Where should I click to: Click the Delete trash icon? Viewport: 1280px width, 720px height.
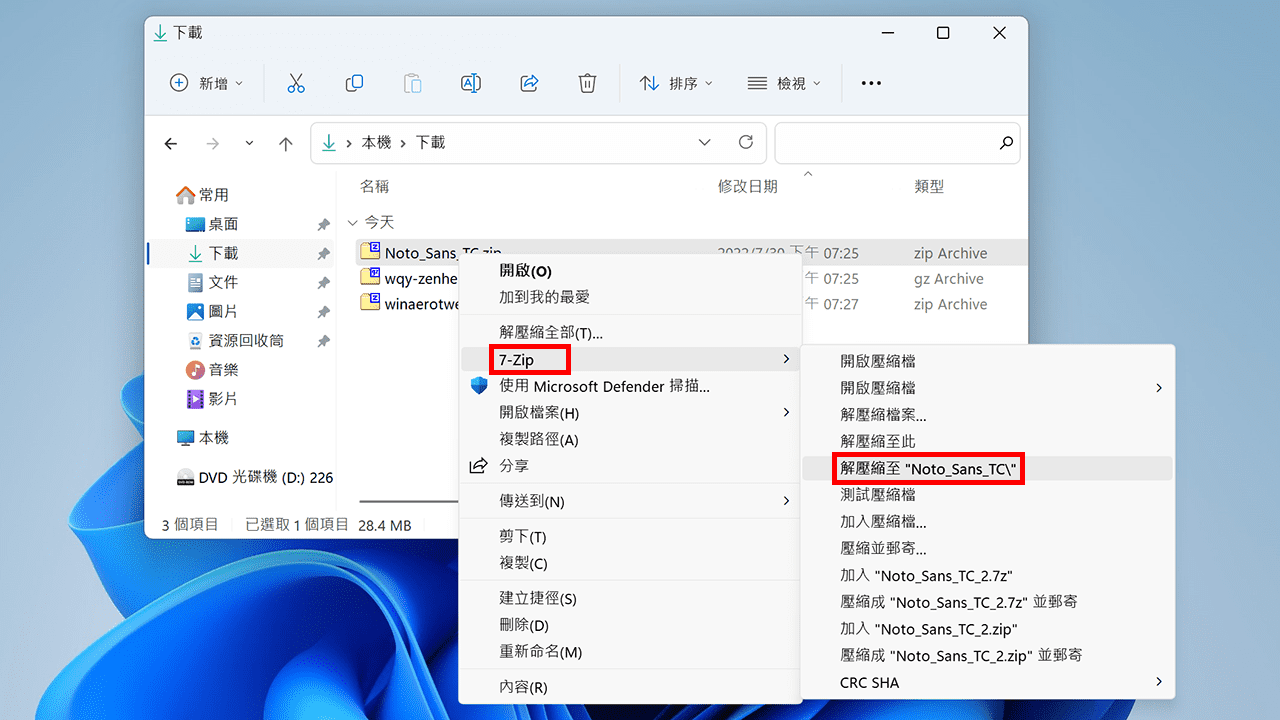coord(587,83)
